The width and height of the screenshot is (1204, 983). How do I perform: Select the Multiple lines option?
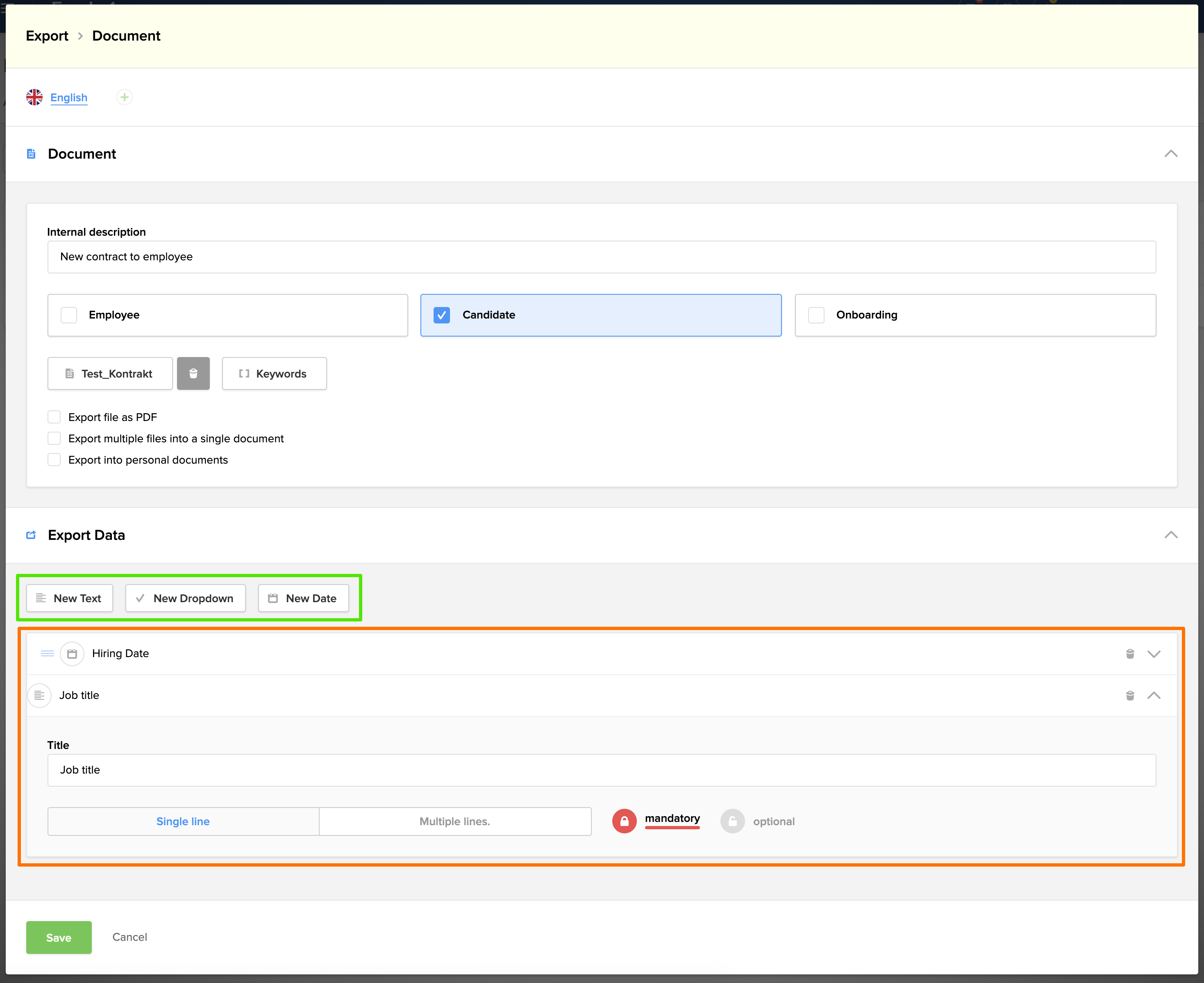coord(454,821)
